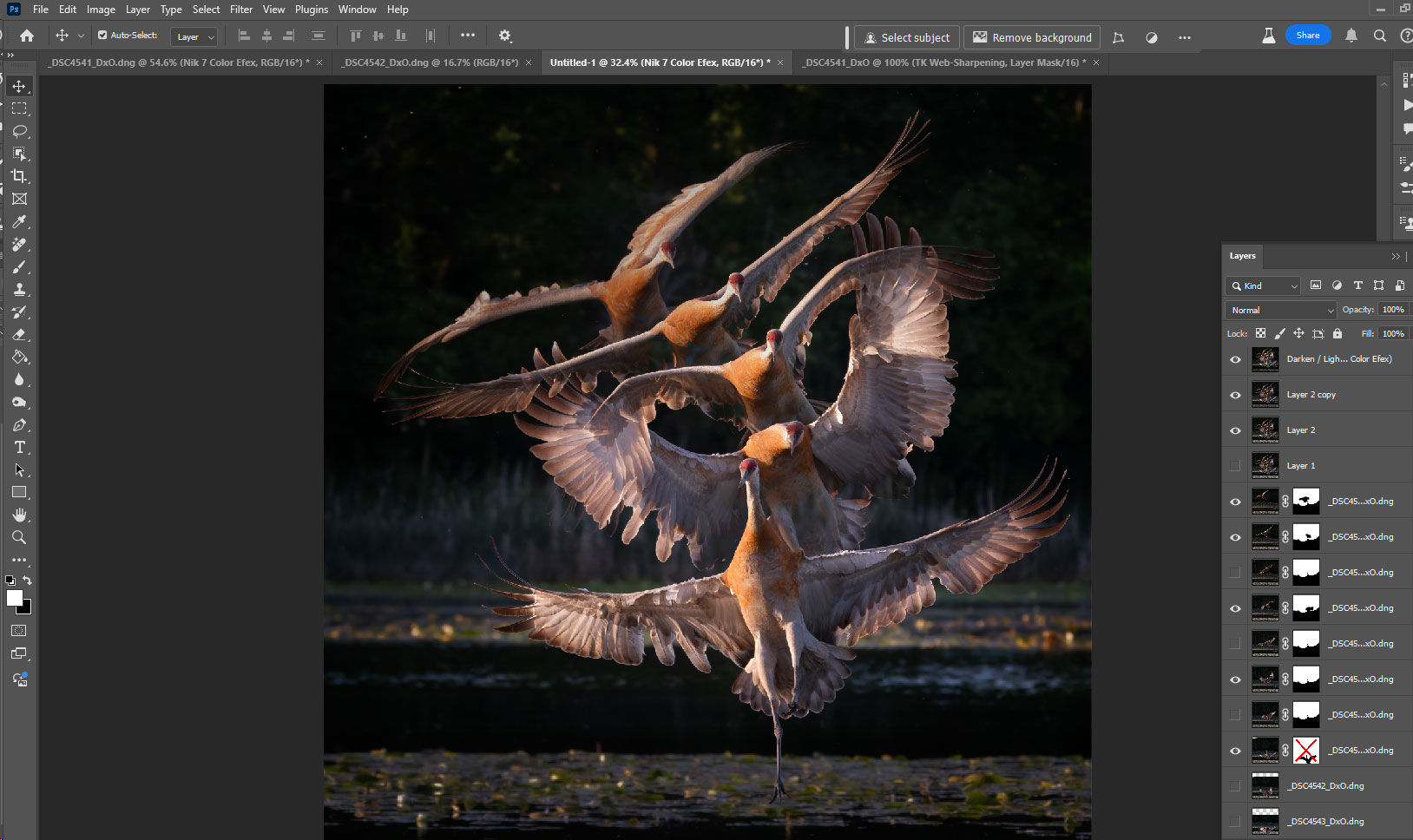The height and width of the screenshot is (840, 1413).
Task: Select the Horizontal Type tool
Action: tap(19, 448)
